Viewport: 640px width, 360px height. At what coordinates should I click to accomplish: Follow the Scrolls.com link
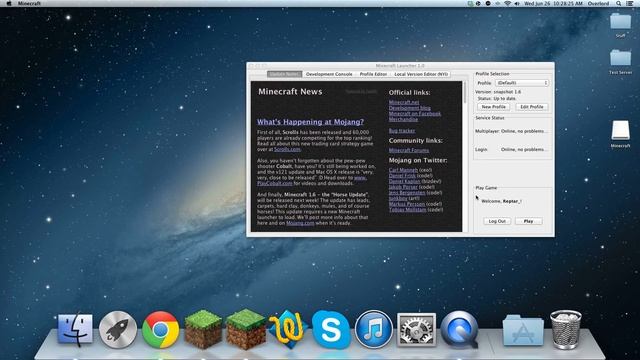pyautogui.click(x=287, y=149)
